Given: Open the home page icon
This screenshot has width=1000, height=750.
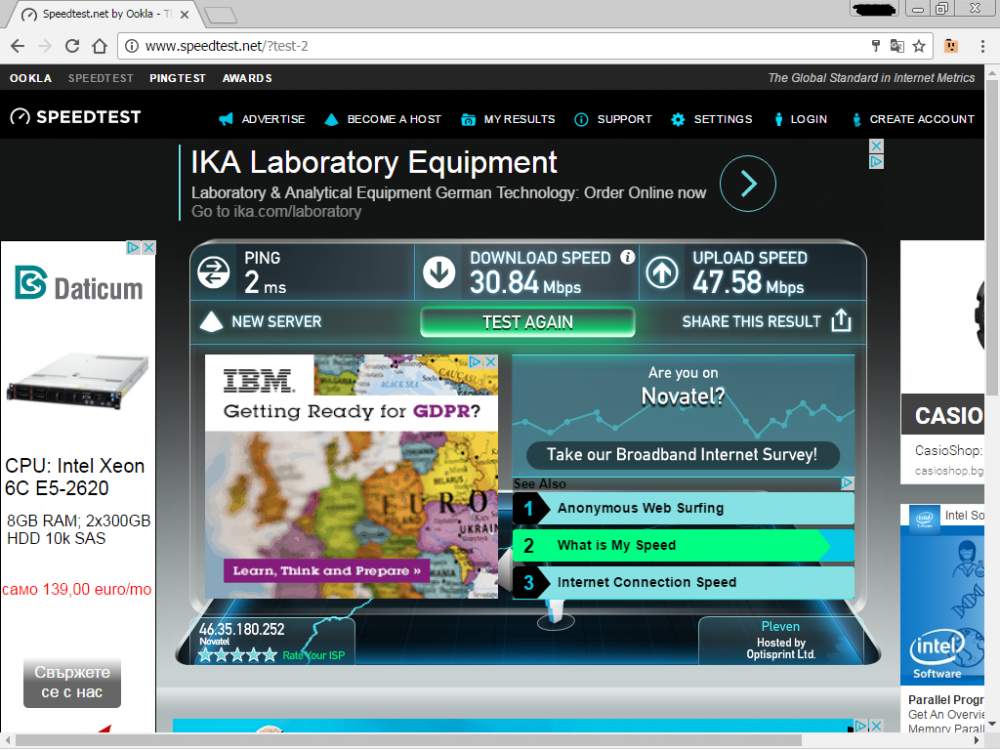Looking at the screenshot, I should 99,46.
